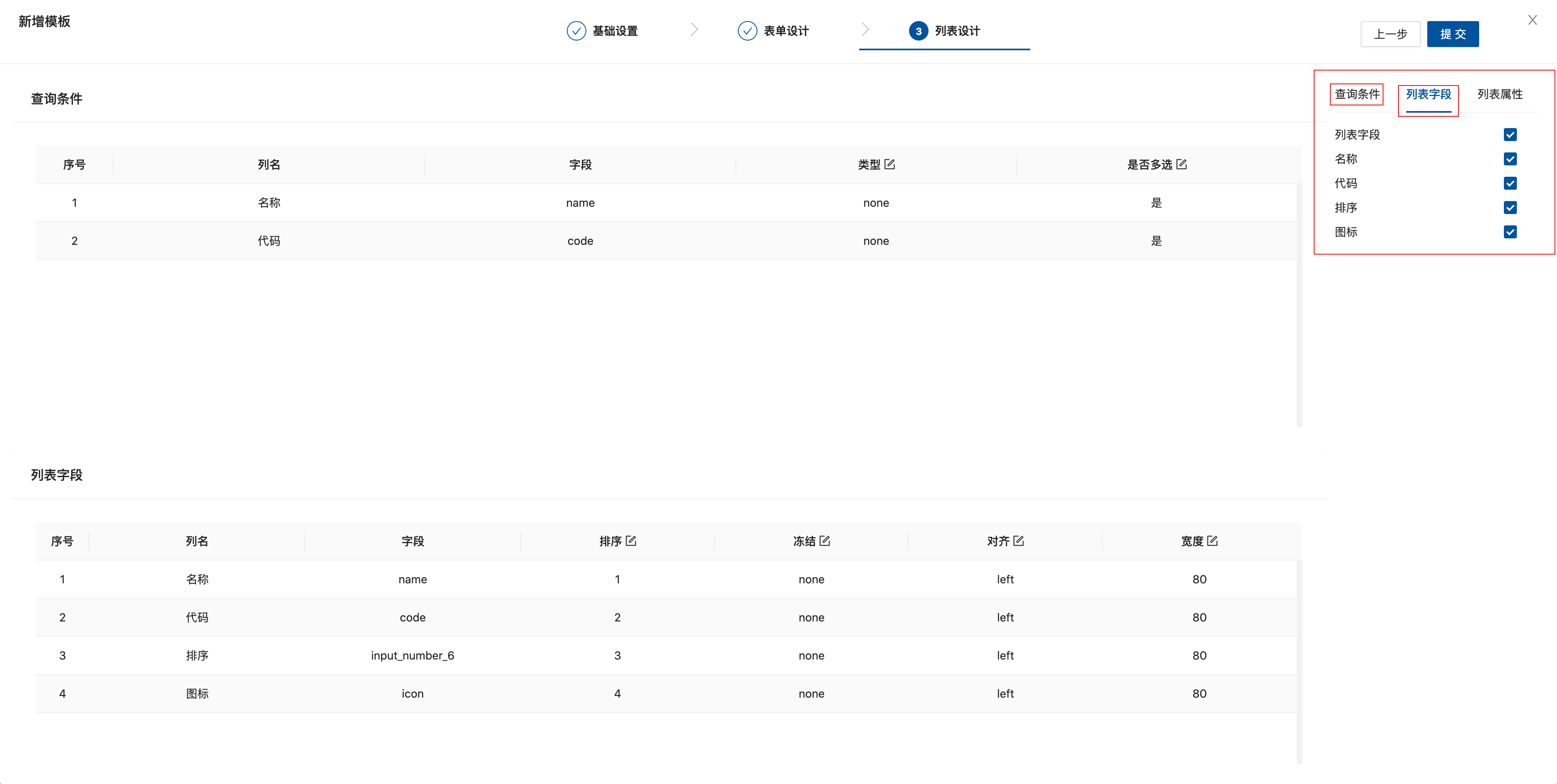Screen dimensions: 1557x784
Task: Select the input_number_6 row in 列表字段 table
Action: (412, 656)
